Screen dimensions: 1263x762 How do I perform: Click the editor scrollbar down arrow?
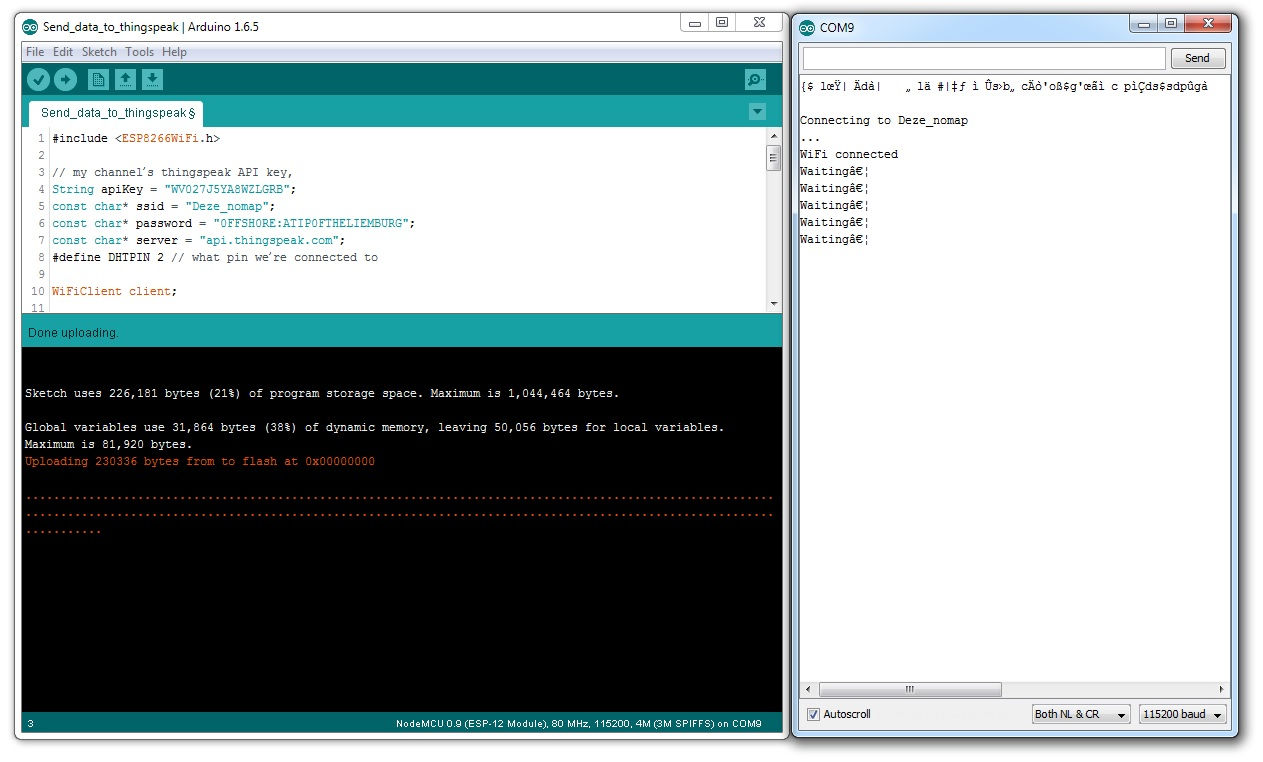(773, 303)
